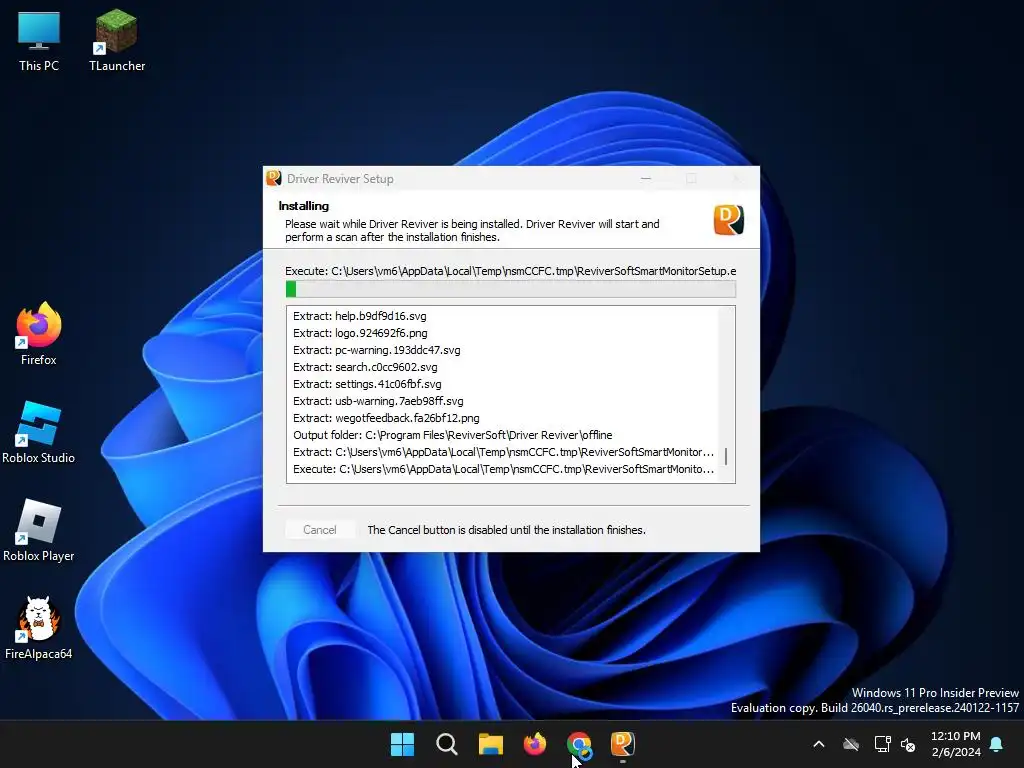Click the 'Installing' heading text
Image resolution: width=1024 pixels, height=768 pixels.
pos(304,206)
